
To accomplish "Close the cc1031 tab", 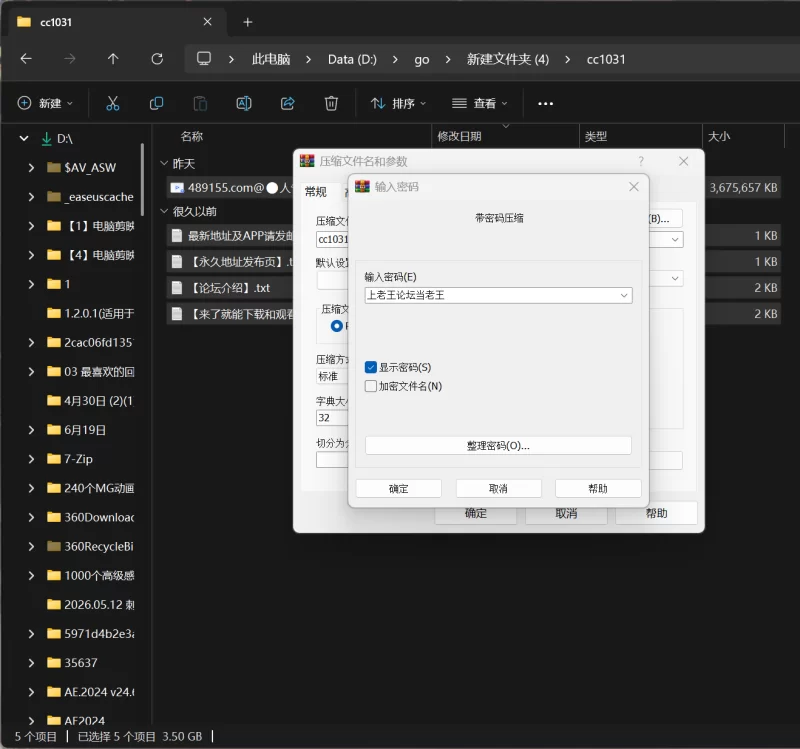I will point(208,22).
